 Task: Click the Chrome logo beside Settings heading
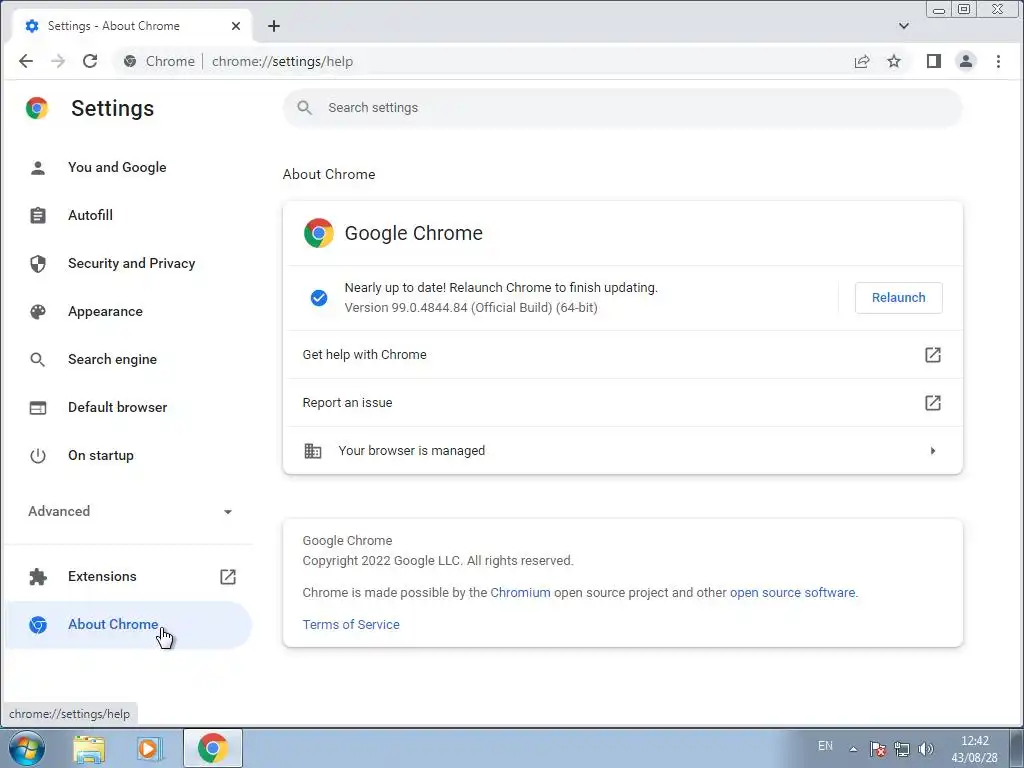[x=37, y=108]
